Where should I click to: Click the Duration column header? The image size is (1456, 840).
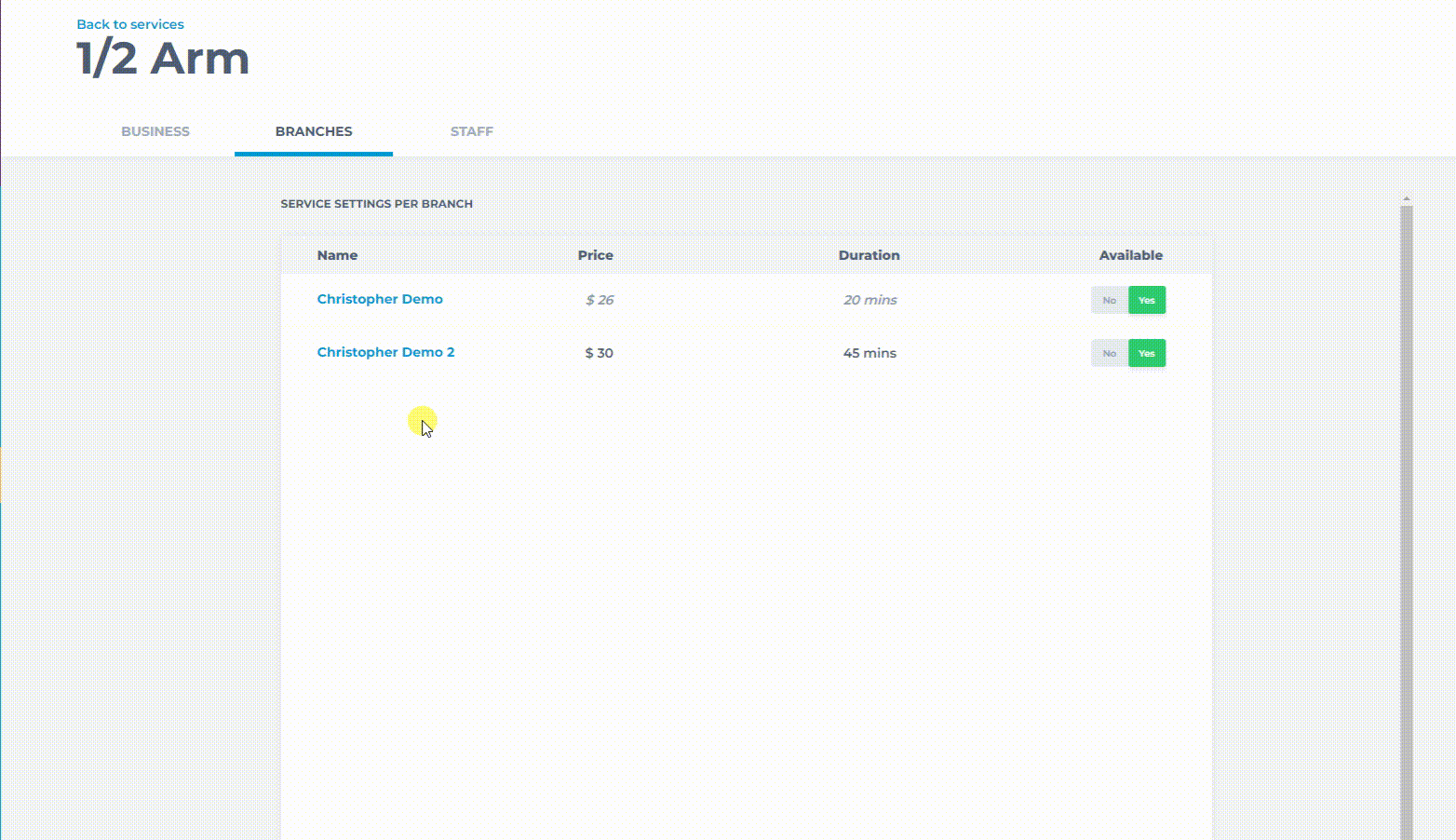(x=869, y=255)
